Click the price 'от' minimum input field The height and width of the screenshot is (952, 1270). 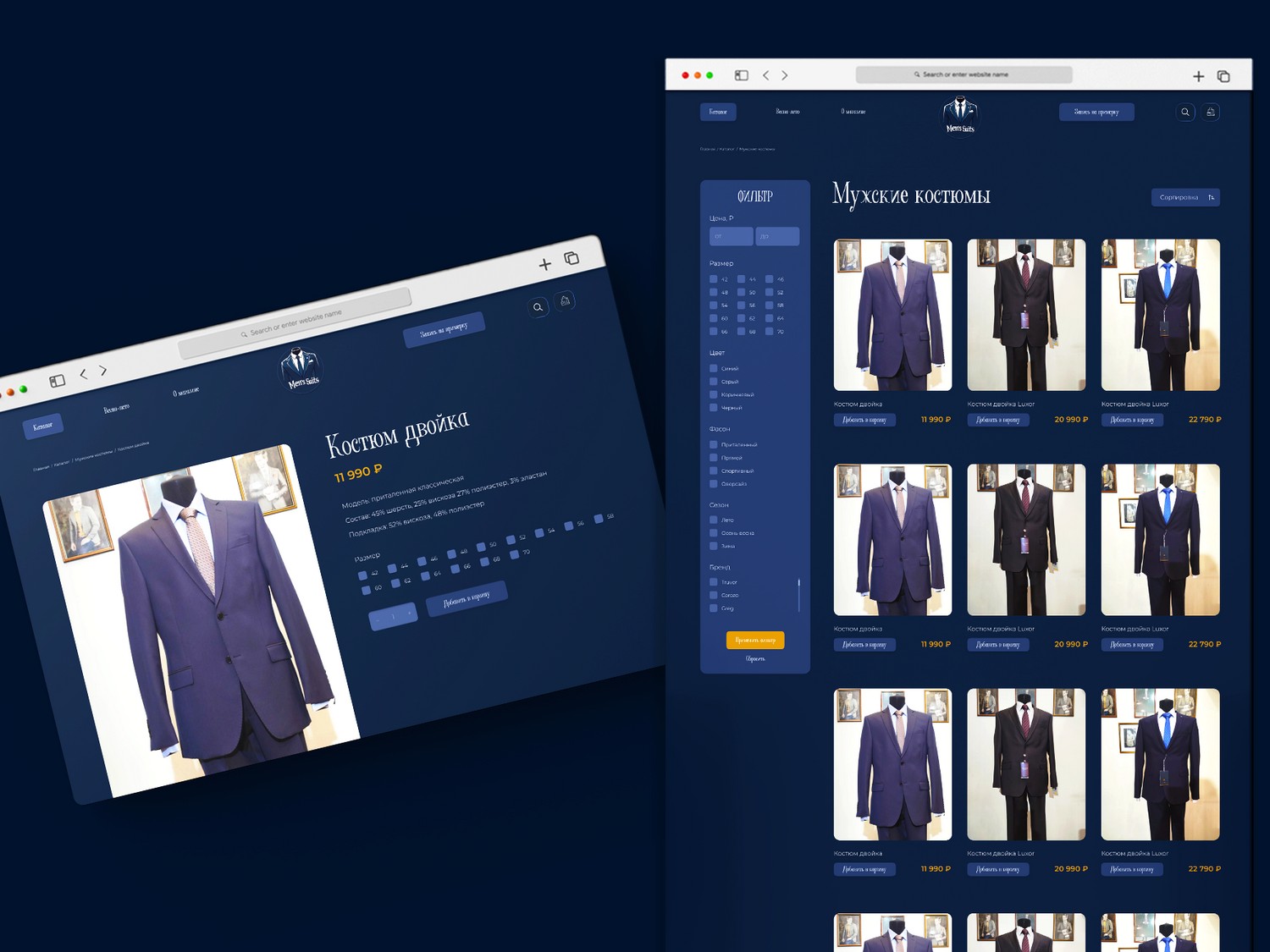(731, 236)
